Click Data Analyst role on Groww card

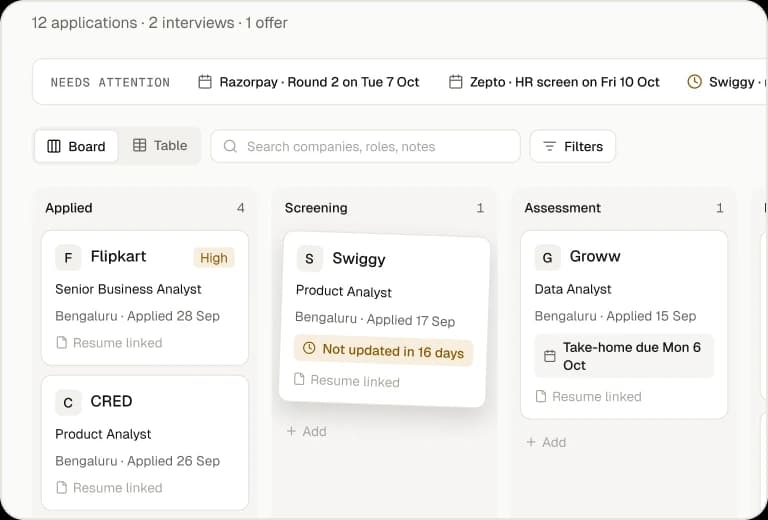tap(573, 289)
